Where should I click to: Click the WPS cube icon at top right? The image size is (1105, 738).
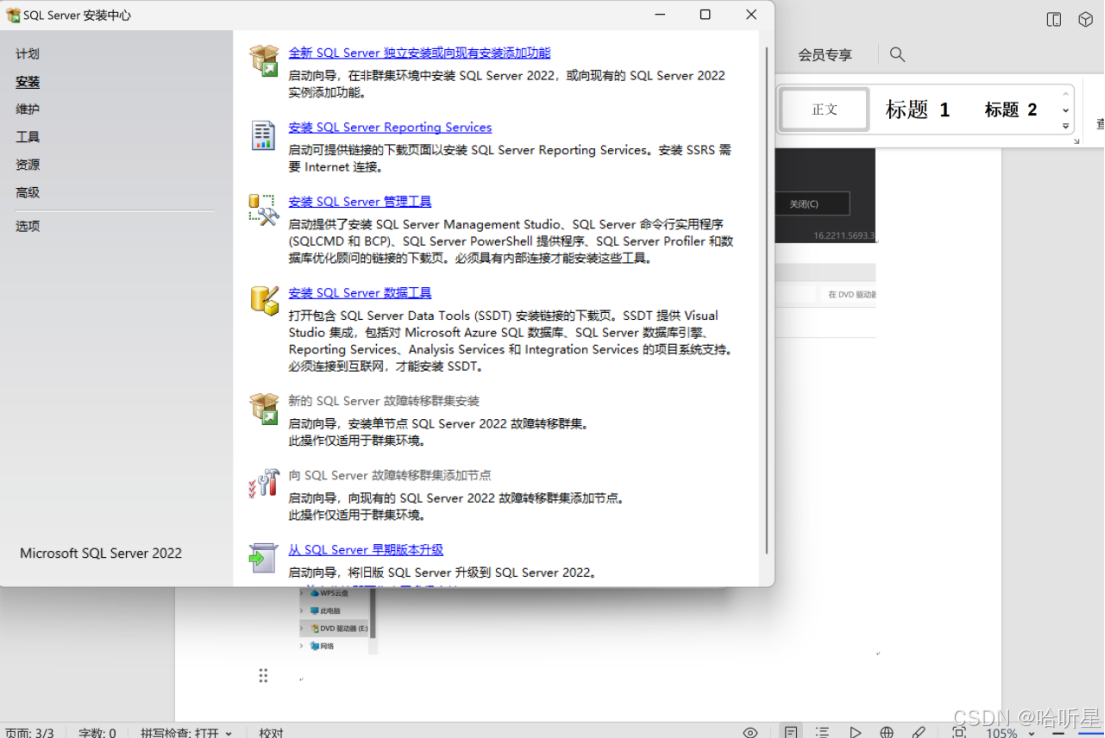tap(1085, 20)
